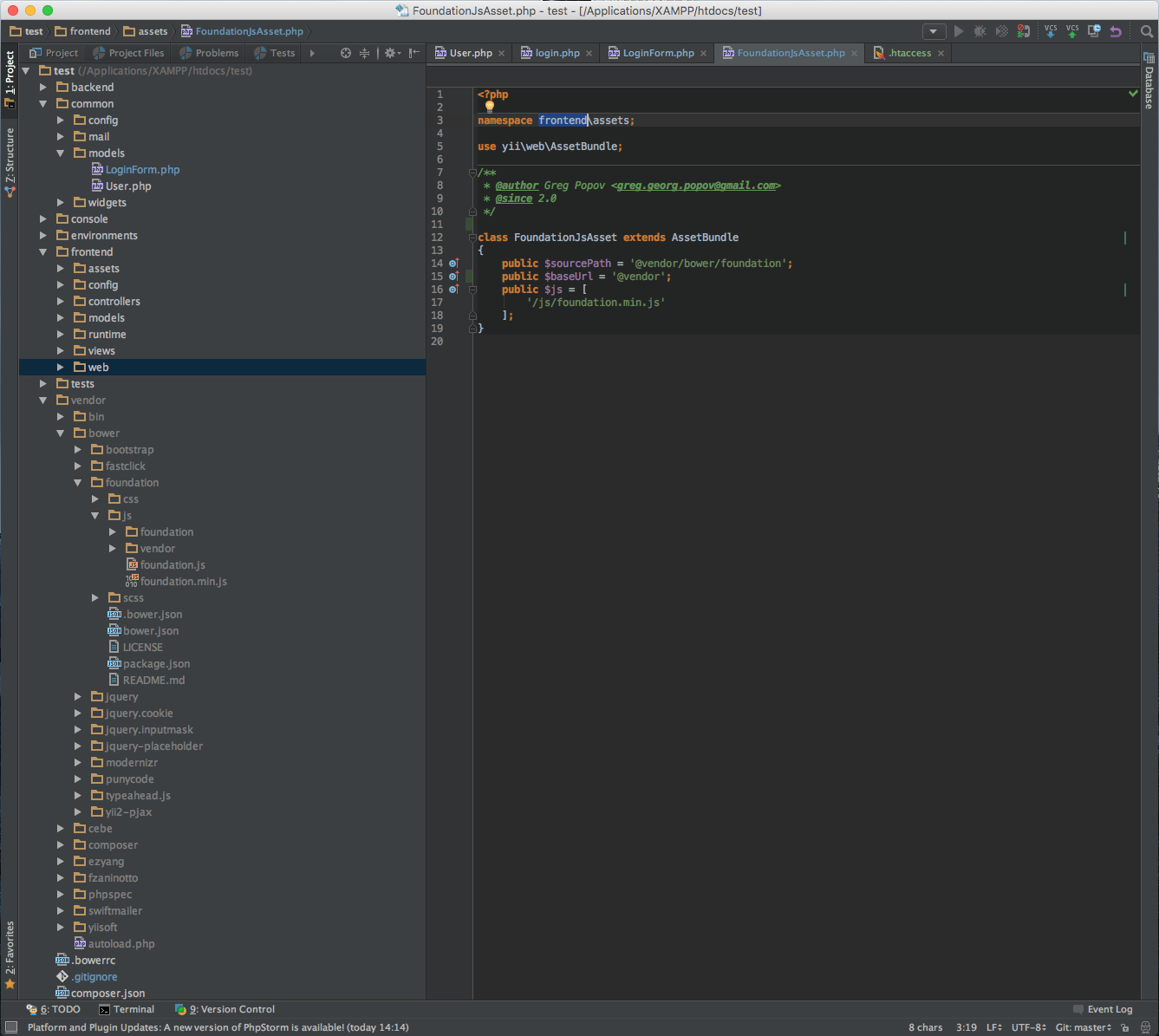This screenshot has height=1036, width=1159.
Task: Open the Terminal tool window
Action: (x=127, y=1009)
